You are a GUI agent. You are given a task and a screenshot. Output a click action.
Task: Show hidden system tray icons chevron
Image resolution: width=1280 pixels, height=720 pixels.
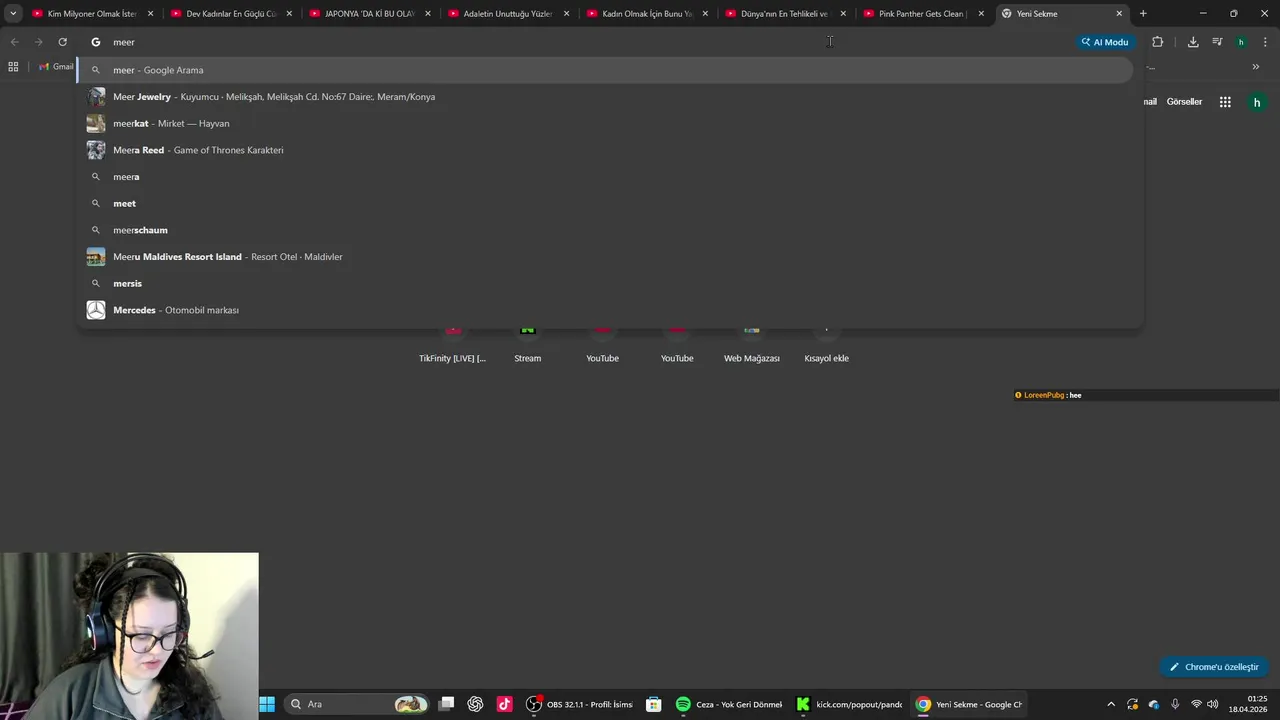coord(1110,704)
